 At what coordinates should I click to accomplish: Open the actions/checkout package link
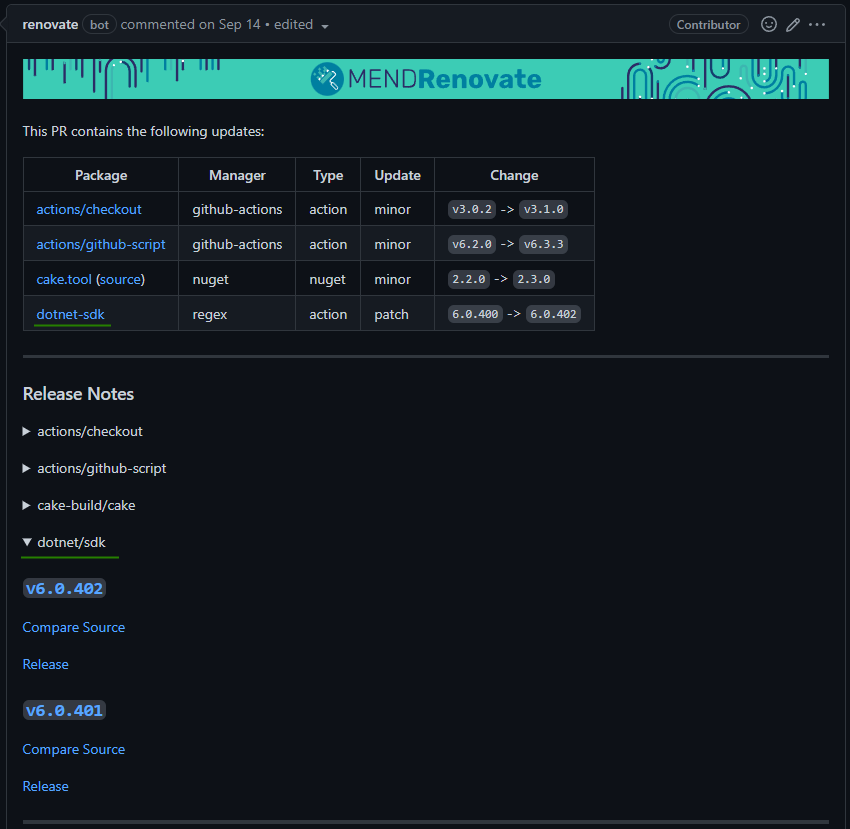pos(89,209)
